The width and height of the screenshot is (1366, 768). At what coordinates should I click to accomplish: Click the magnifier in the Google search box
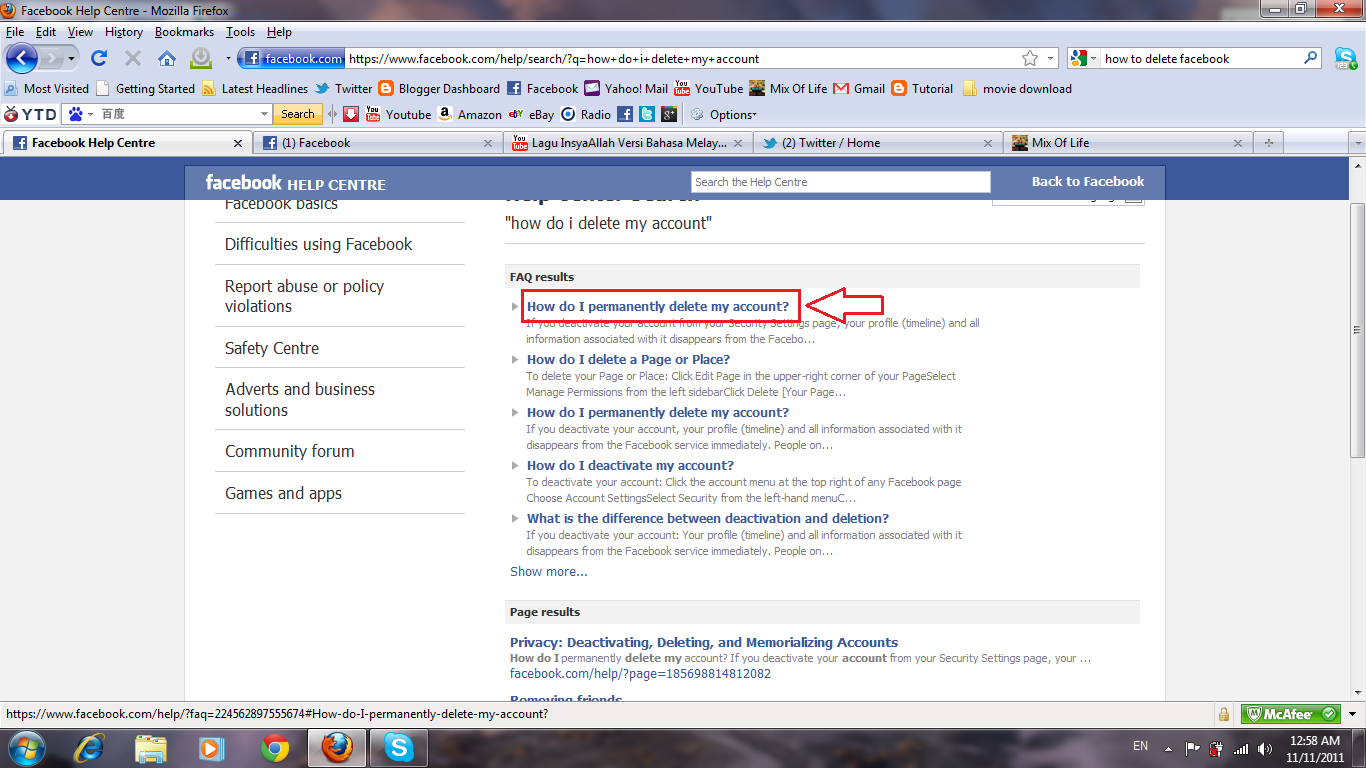tap(1311, 58)
